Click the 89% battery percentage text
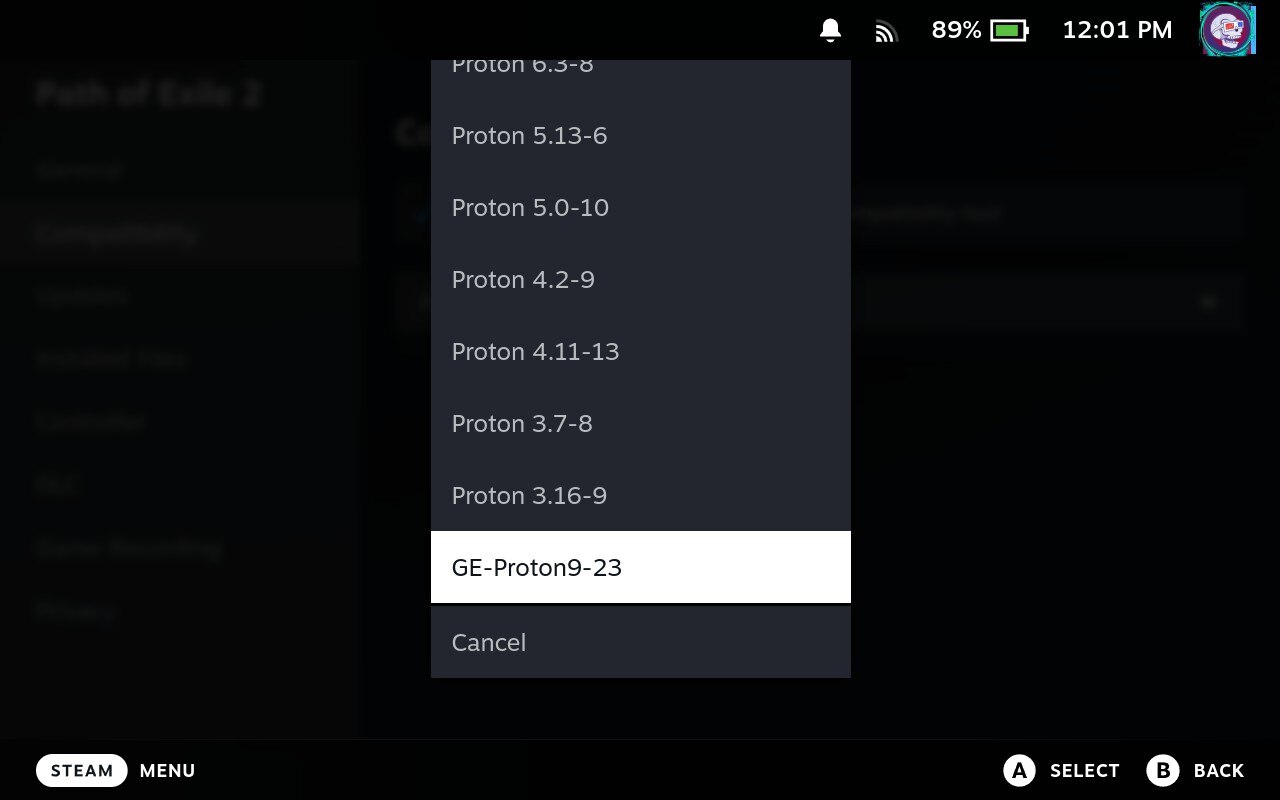Viewport: 1280px width, 800px height. point(956,30)
